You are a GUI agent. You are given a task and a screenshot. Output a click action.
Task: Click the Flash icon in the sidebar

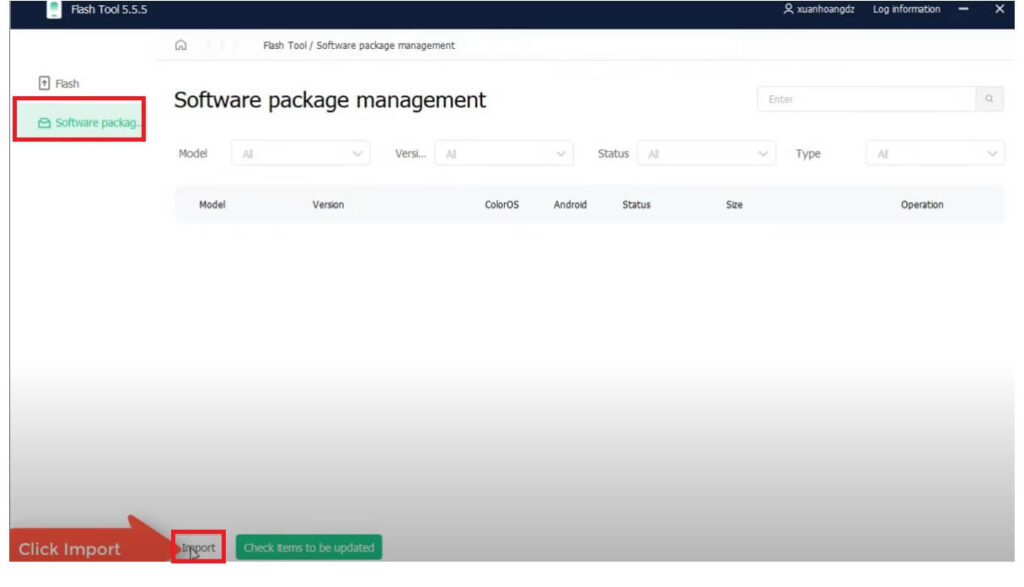44,84
